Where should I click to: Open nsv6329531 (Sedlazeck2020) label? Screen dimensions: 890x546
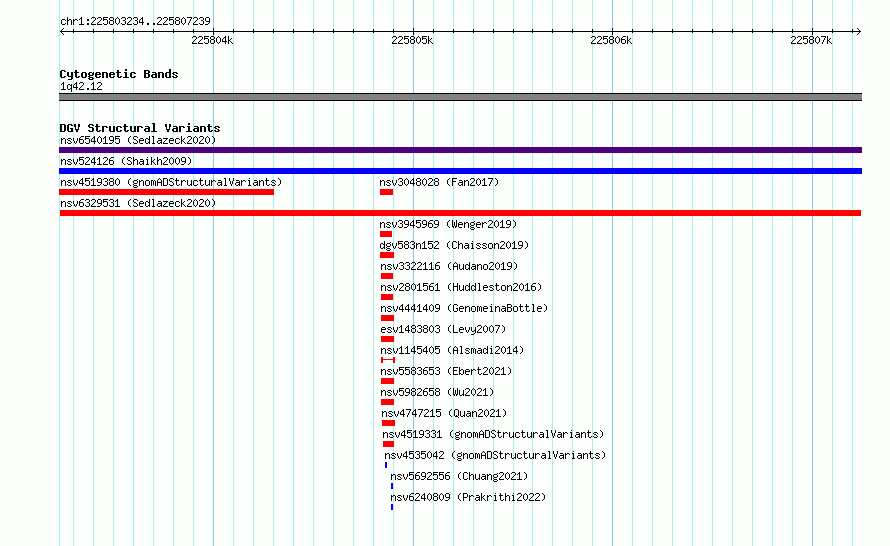[138, 203]
